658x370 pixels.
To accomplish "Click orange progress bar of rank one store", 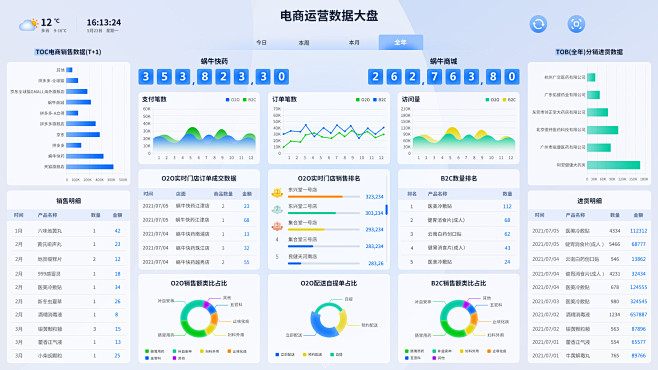I will [x=315, y=196].
